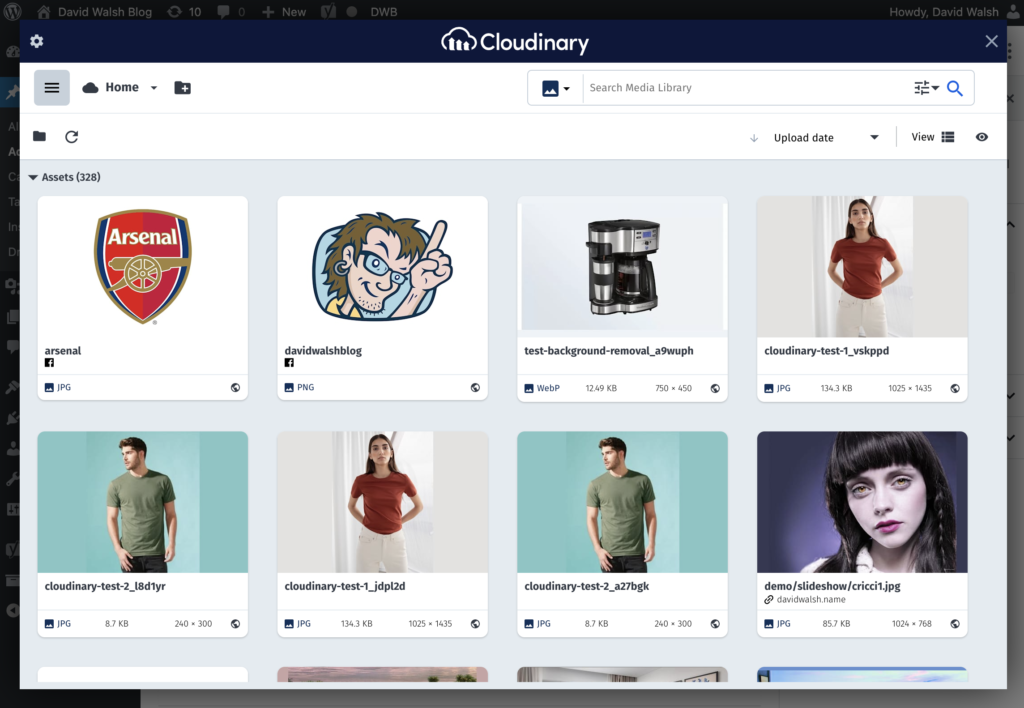This screenshot has height=708, width=1024.
Task: Switch View to list layout
Action: (x=948, y=137)
